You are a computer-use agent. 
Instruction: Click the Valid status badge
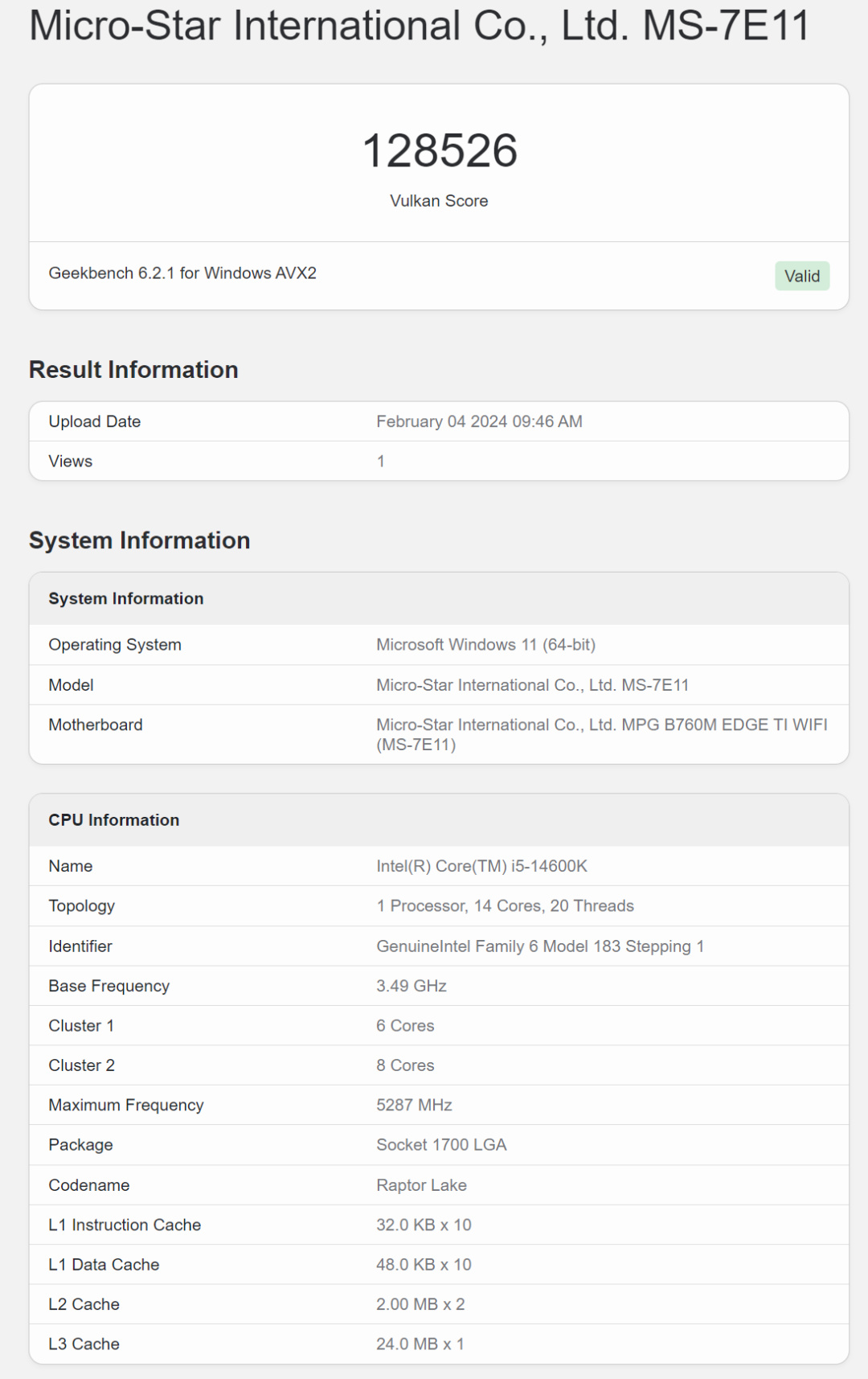[801, 276]
